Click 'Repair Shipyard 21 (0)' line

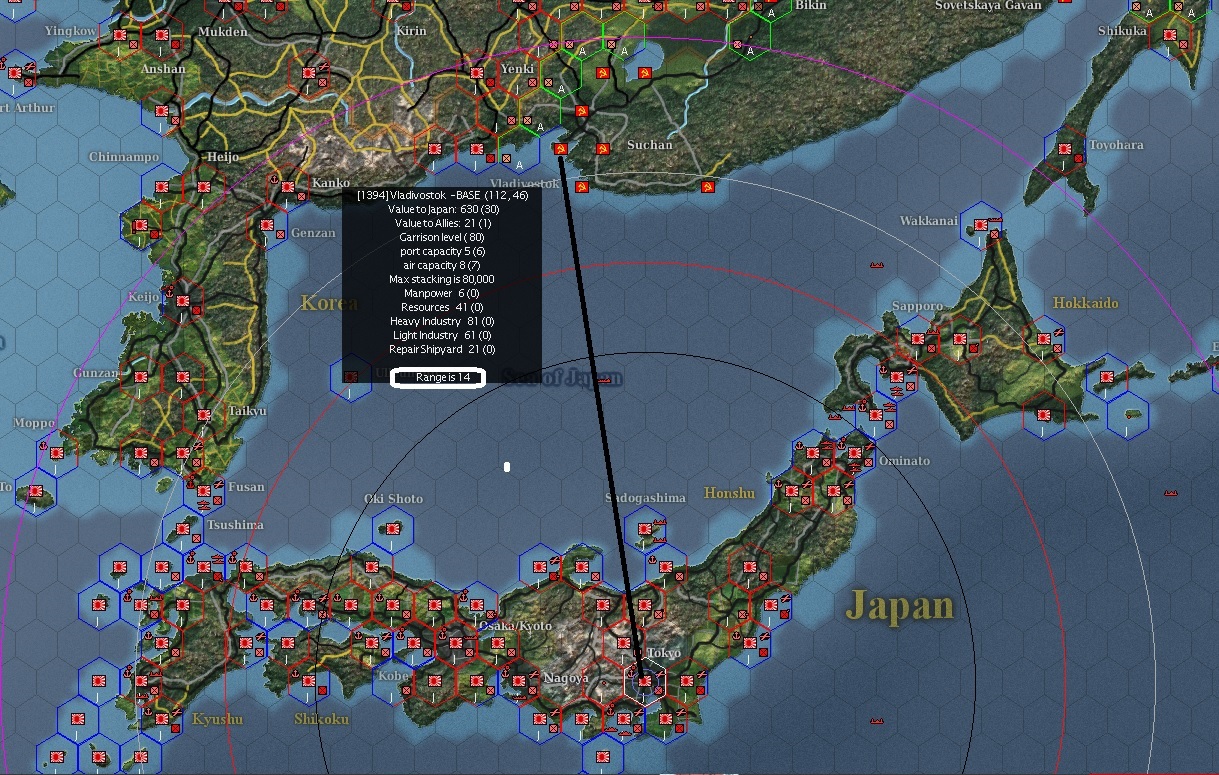click(x=441, y=349)
